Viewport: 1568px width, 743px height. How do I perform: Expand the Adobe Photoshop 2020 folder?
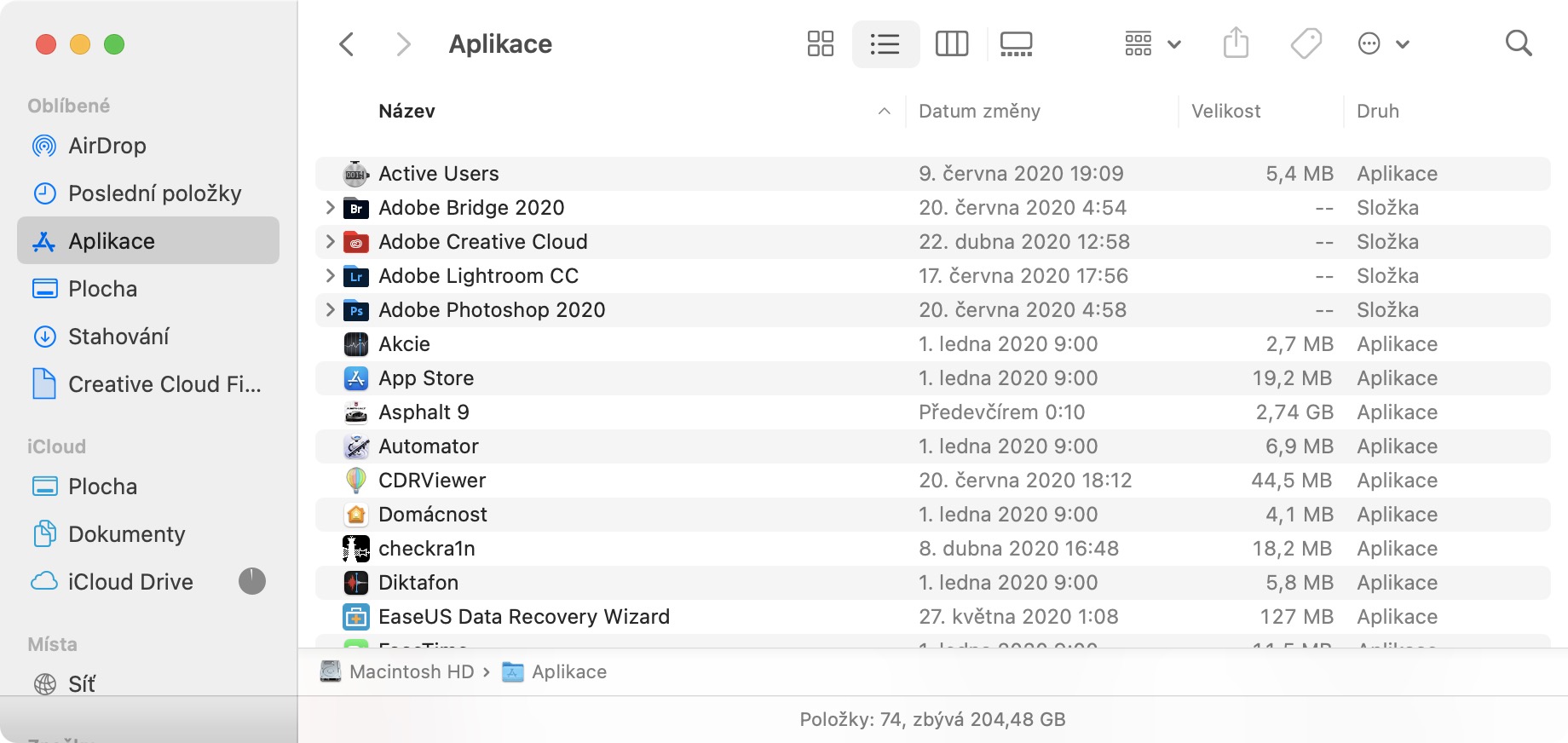(330, 310)
